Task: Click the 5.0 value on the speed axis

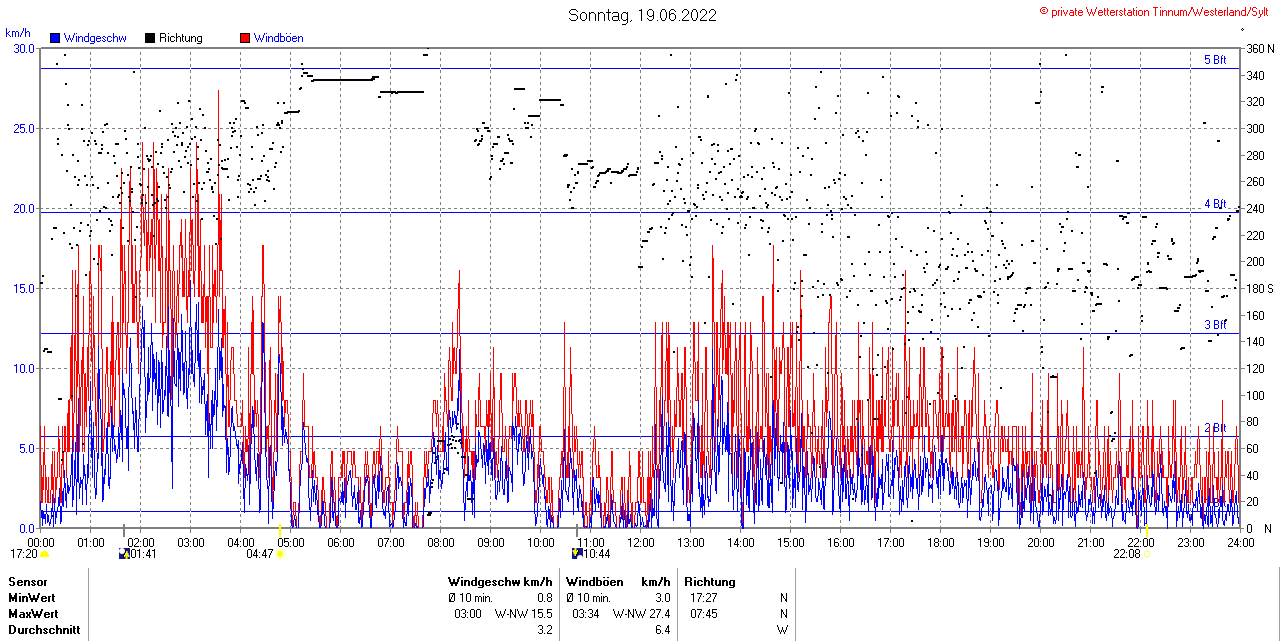Action: click(26, 448)
